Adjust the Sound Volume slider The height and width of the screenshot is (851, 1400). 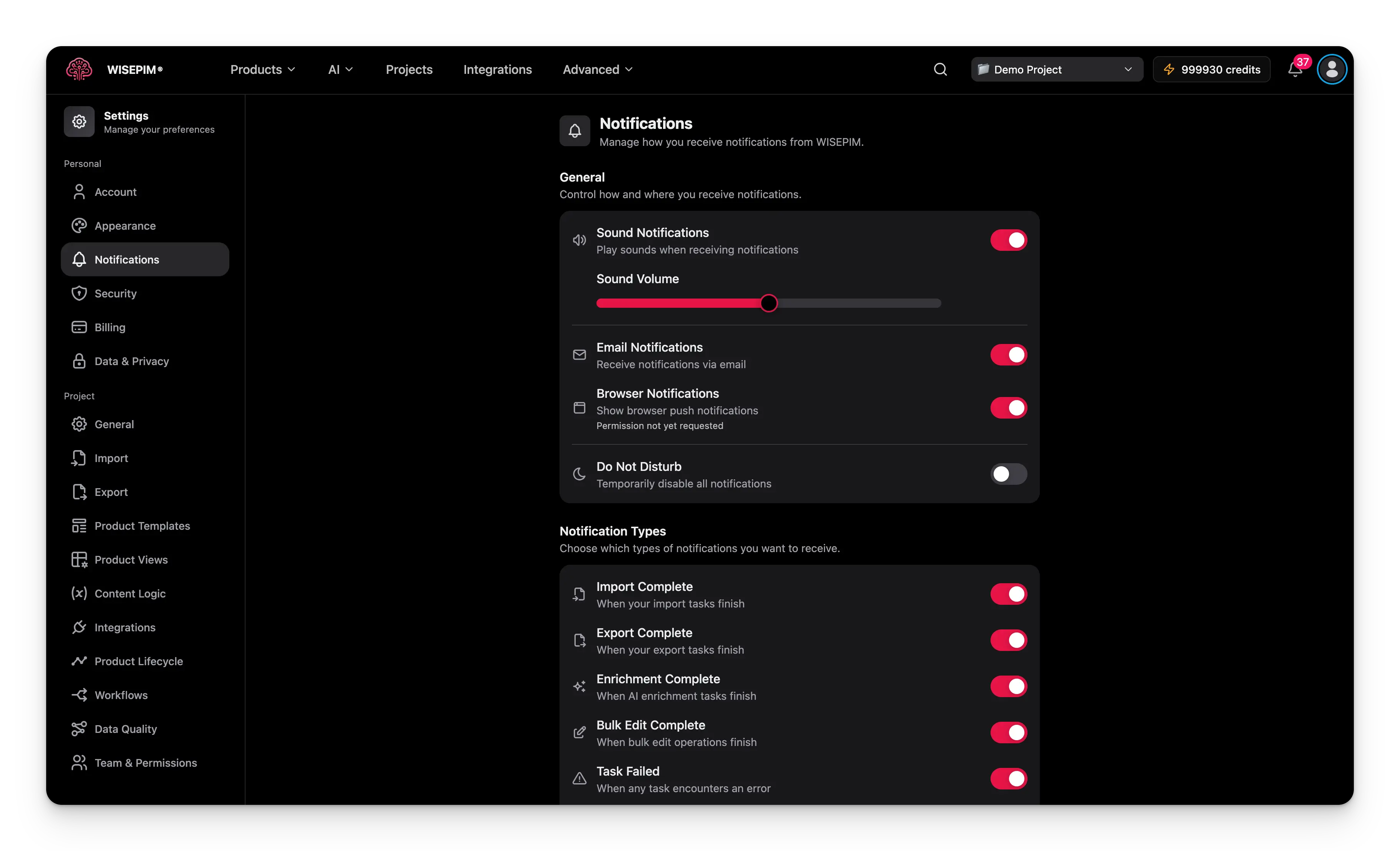pyautogui.click(x=769, y=303)
